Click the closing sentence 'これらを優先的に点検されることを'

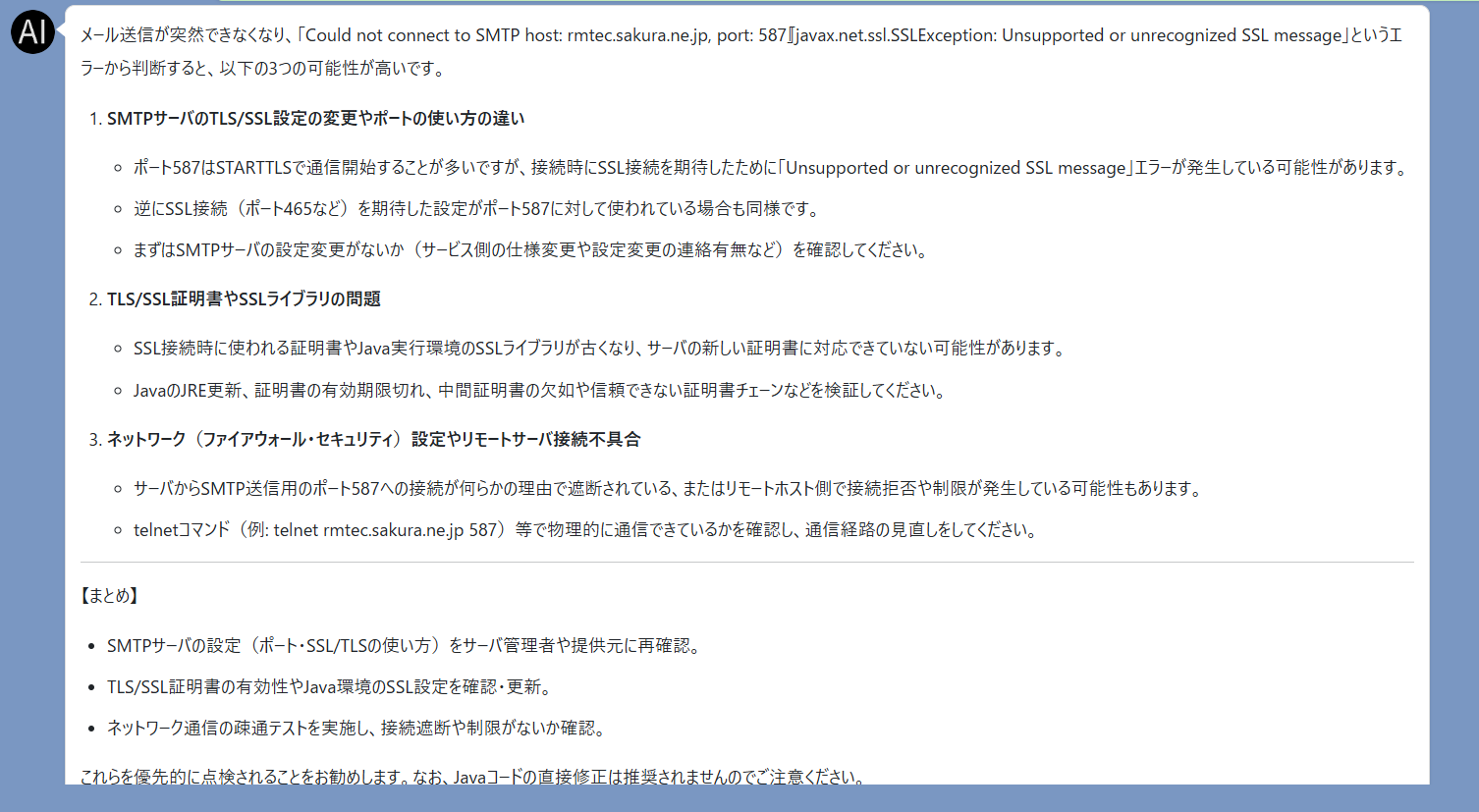pyautogui.click(x=473, y=777)
